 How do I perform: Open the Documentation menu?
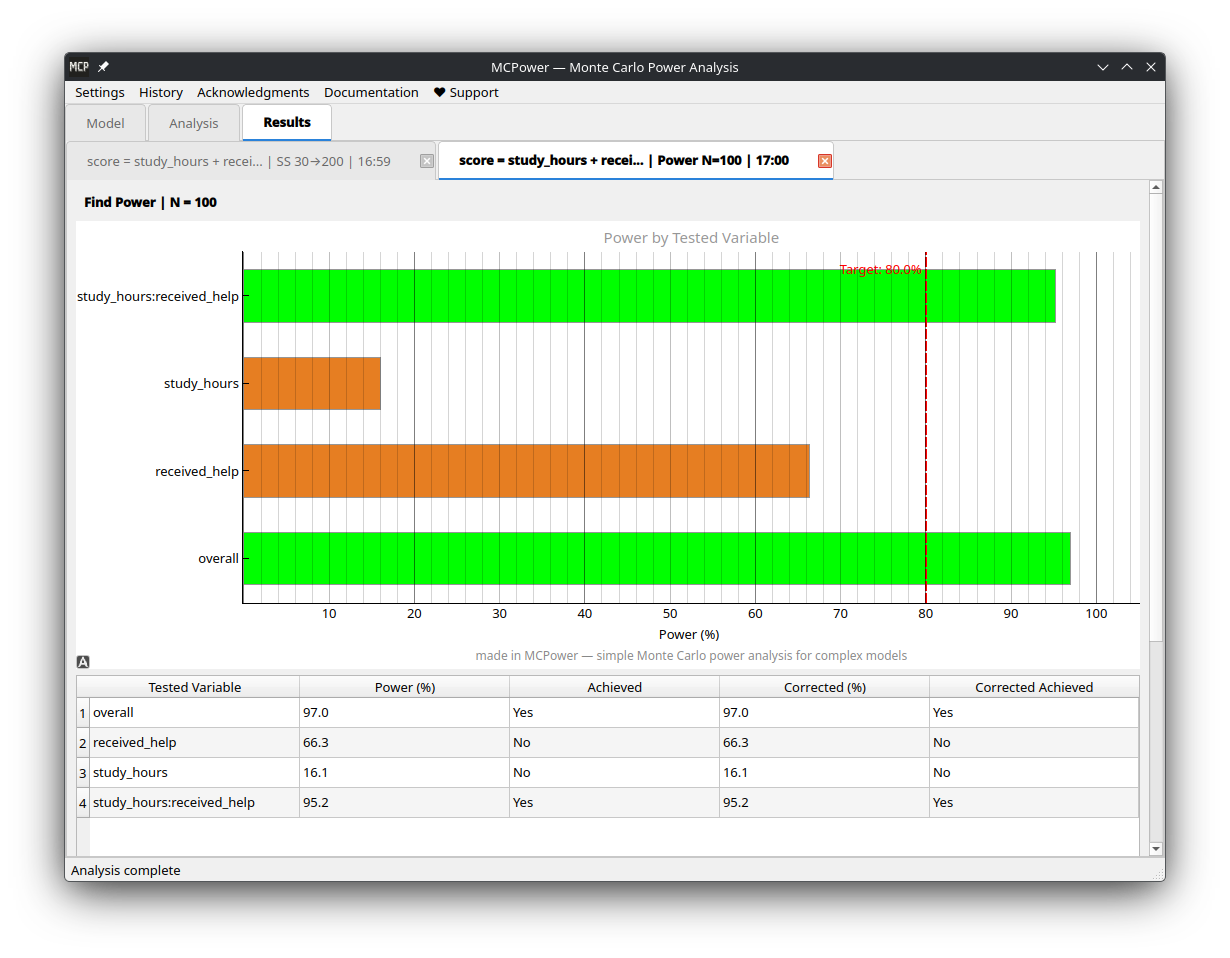(x=371, y=92)
